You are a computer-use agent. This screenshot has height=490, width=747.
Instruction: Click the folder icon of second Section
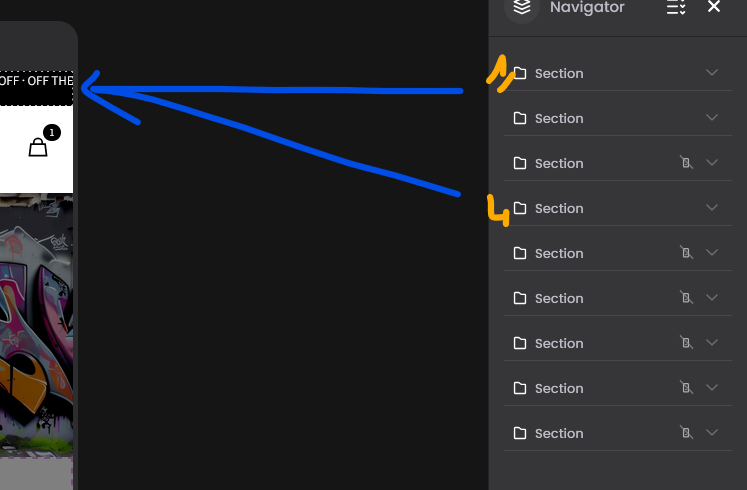(x=520, y=118)
